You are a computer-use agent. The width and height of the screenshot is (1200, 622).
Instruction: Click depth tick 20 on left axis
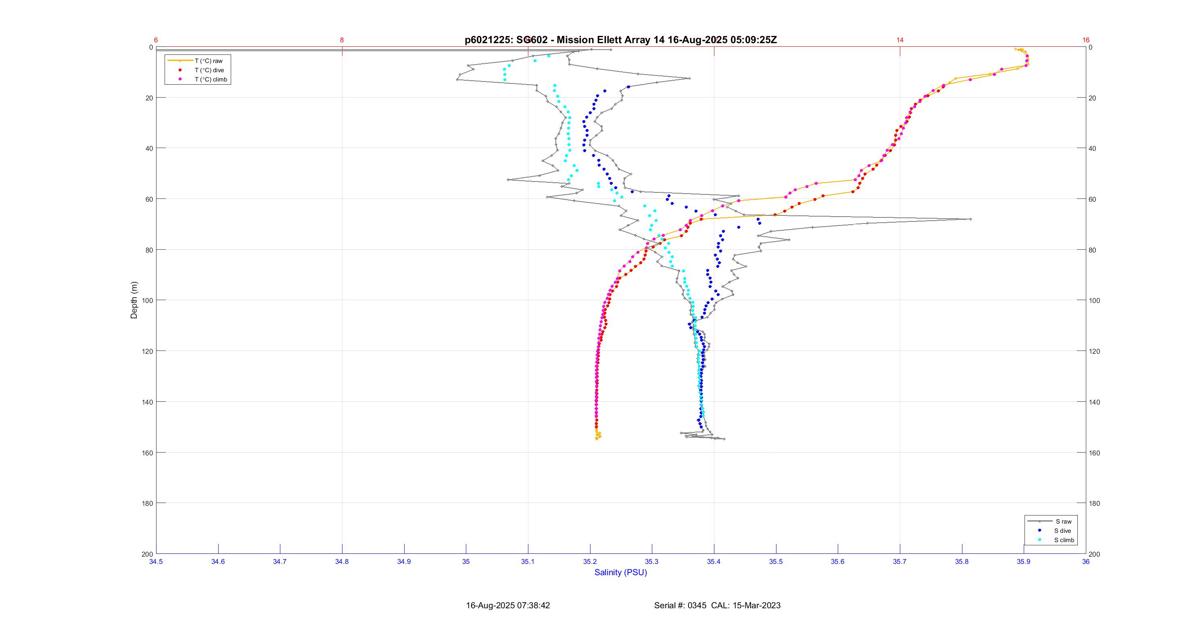(147, 98)
